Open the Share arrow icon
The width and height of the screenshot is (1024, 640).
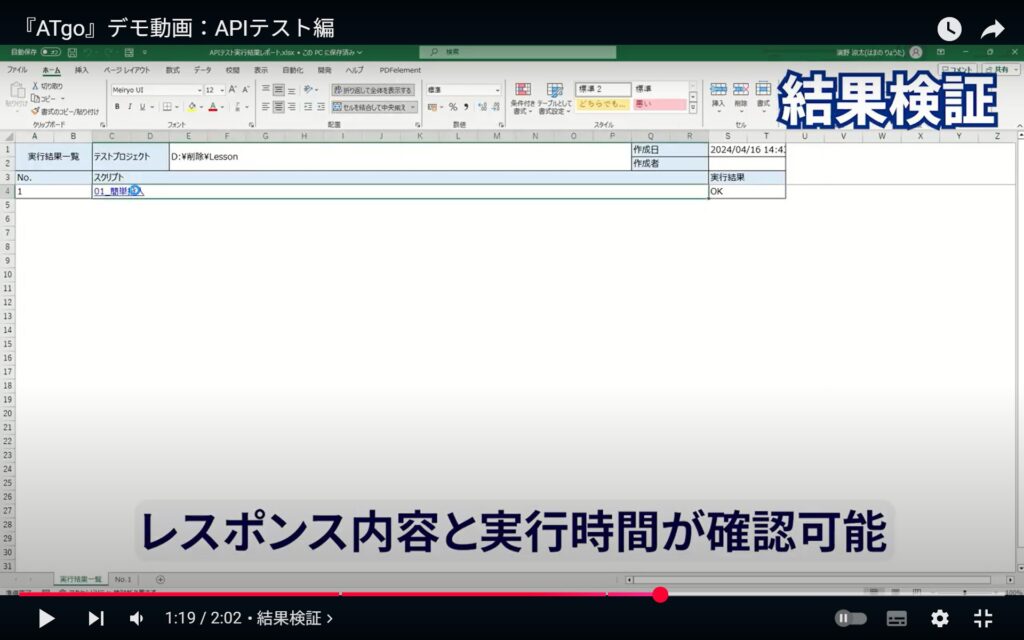[992, 29]
